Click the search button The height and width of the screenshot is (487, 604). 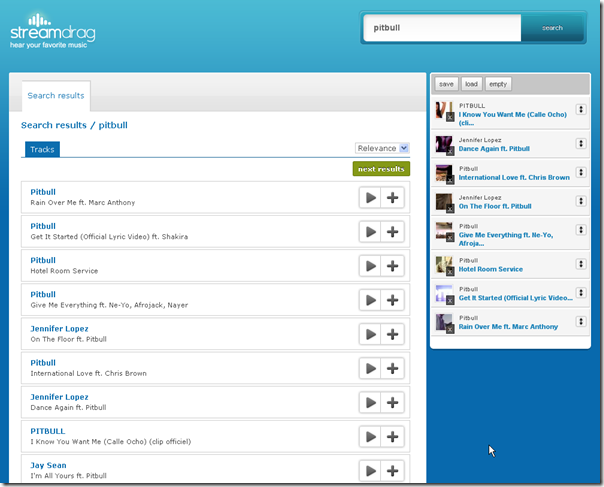552,28
